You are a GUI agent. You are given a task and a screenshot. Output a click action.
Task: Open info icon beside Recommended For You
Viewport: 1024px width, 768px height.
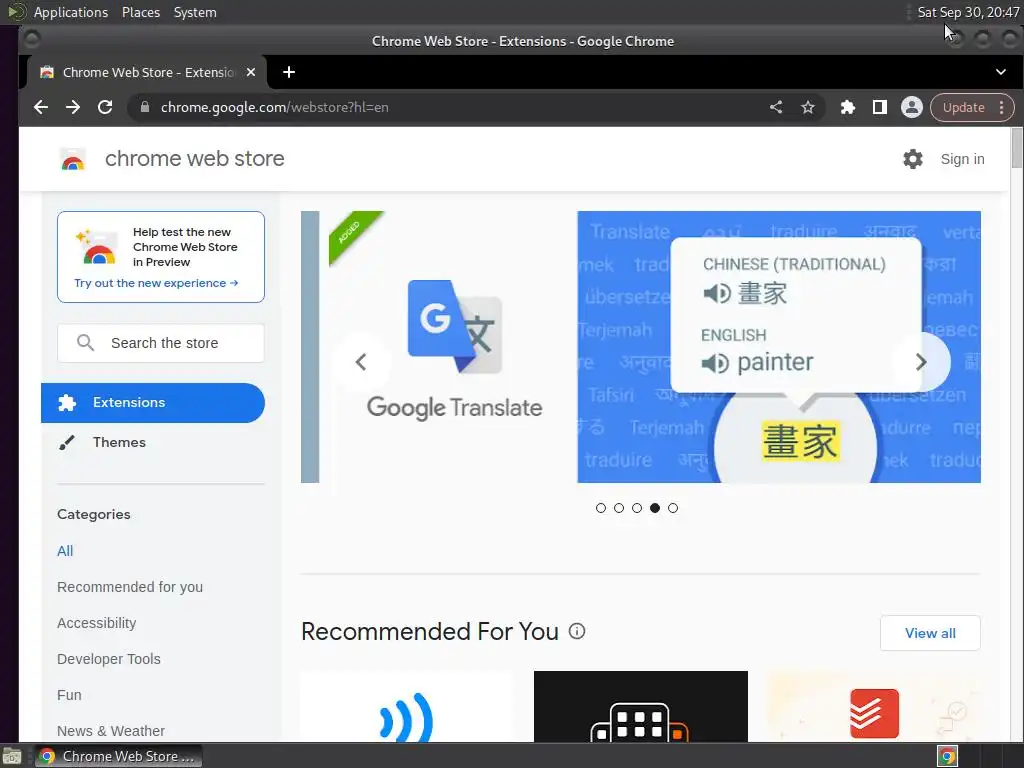click(x=577, y=631)
